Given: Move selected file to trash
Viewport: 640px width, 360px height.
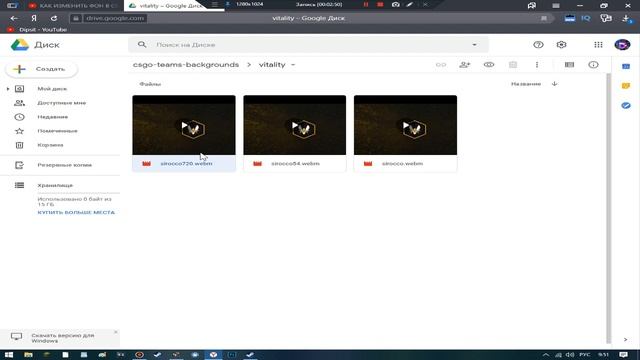Looking at the screenshot, I should coord(513,64).
